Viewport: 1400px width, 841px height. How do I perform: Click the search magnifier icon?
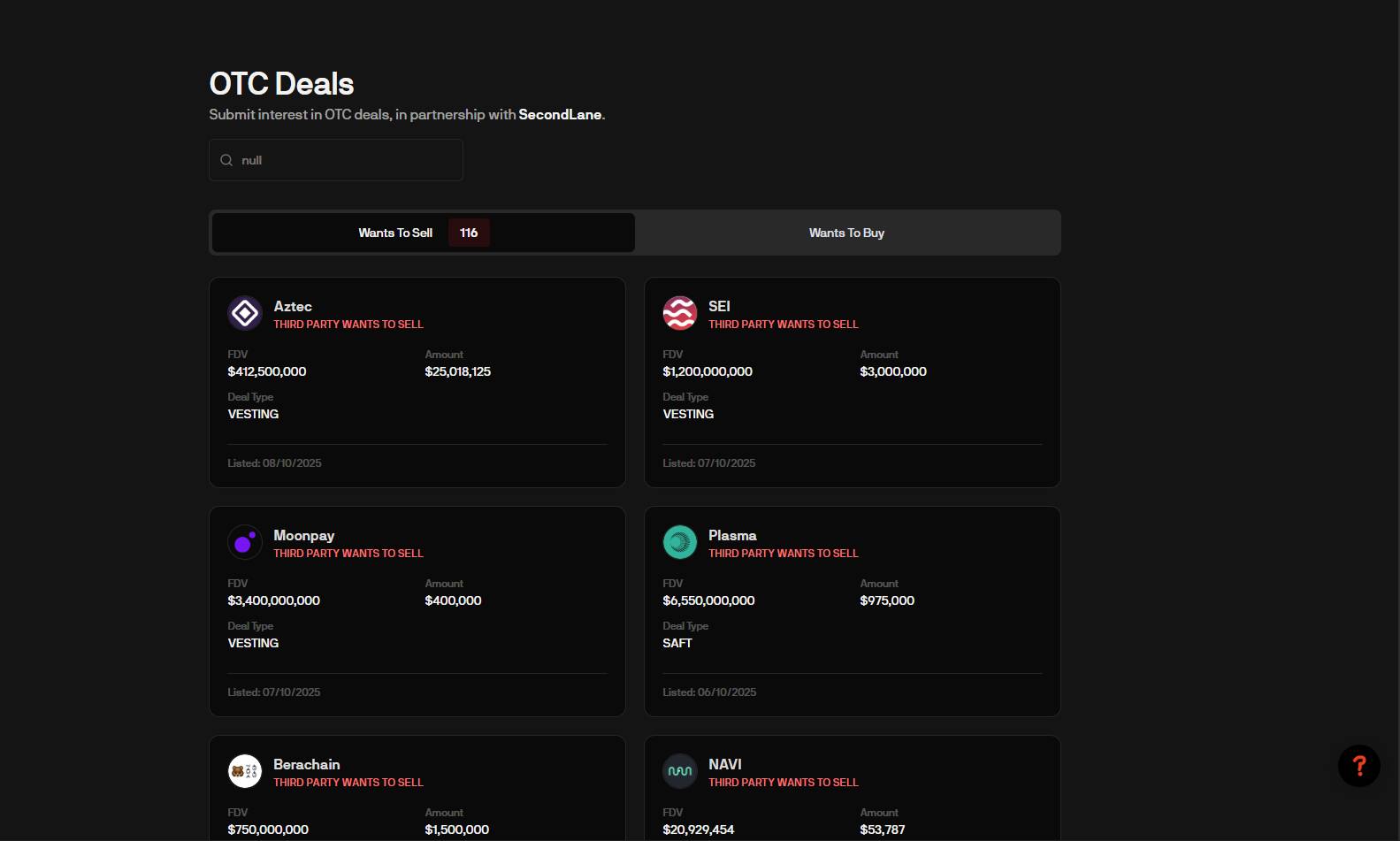pos(226,160)
